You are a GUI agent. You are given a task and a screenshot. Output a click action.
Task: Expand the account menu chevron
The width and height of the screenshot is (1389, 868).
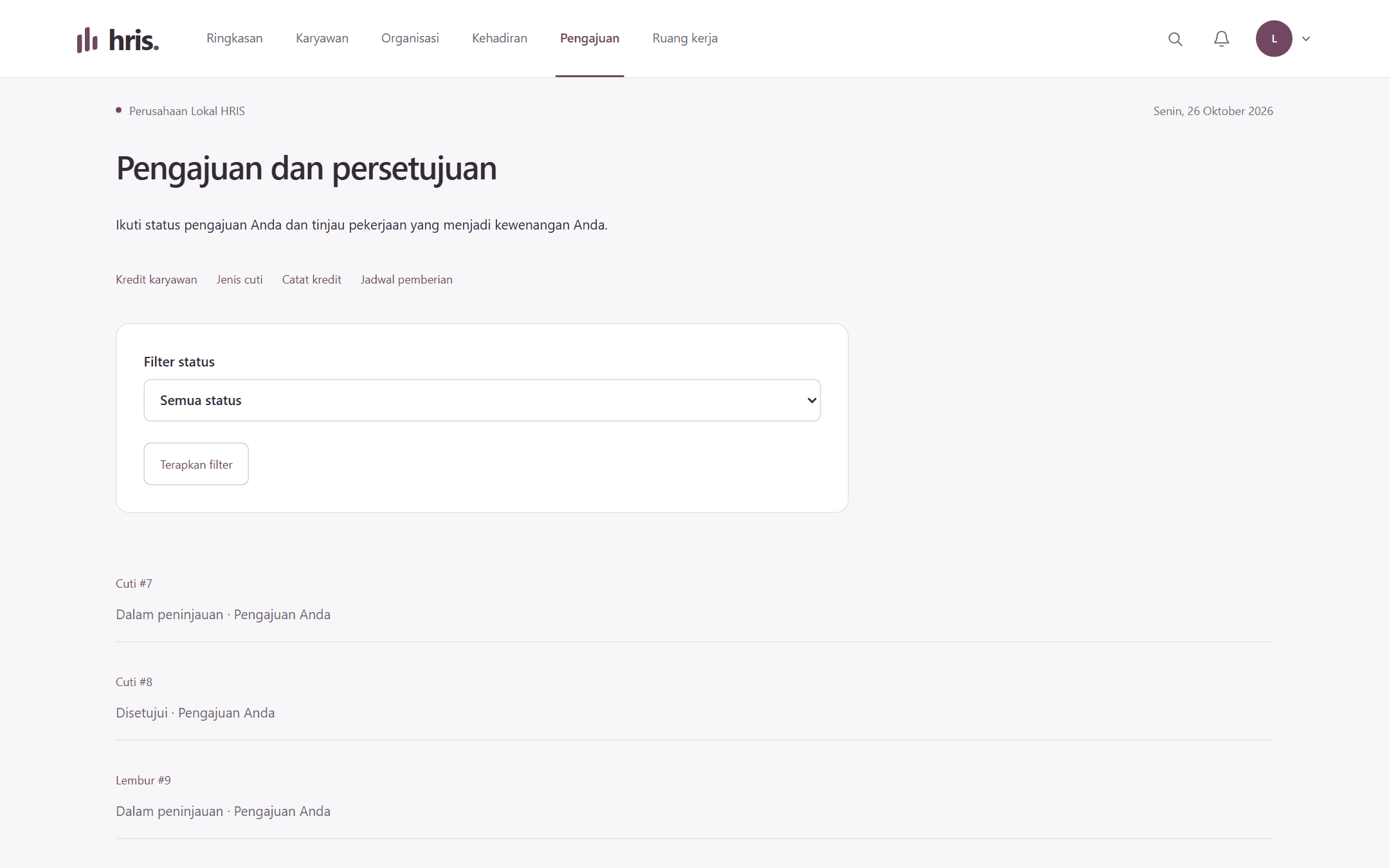coord(1306,39)
